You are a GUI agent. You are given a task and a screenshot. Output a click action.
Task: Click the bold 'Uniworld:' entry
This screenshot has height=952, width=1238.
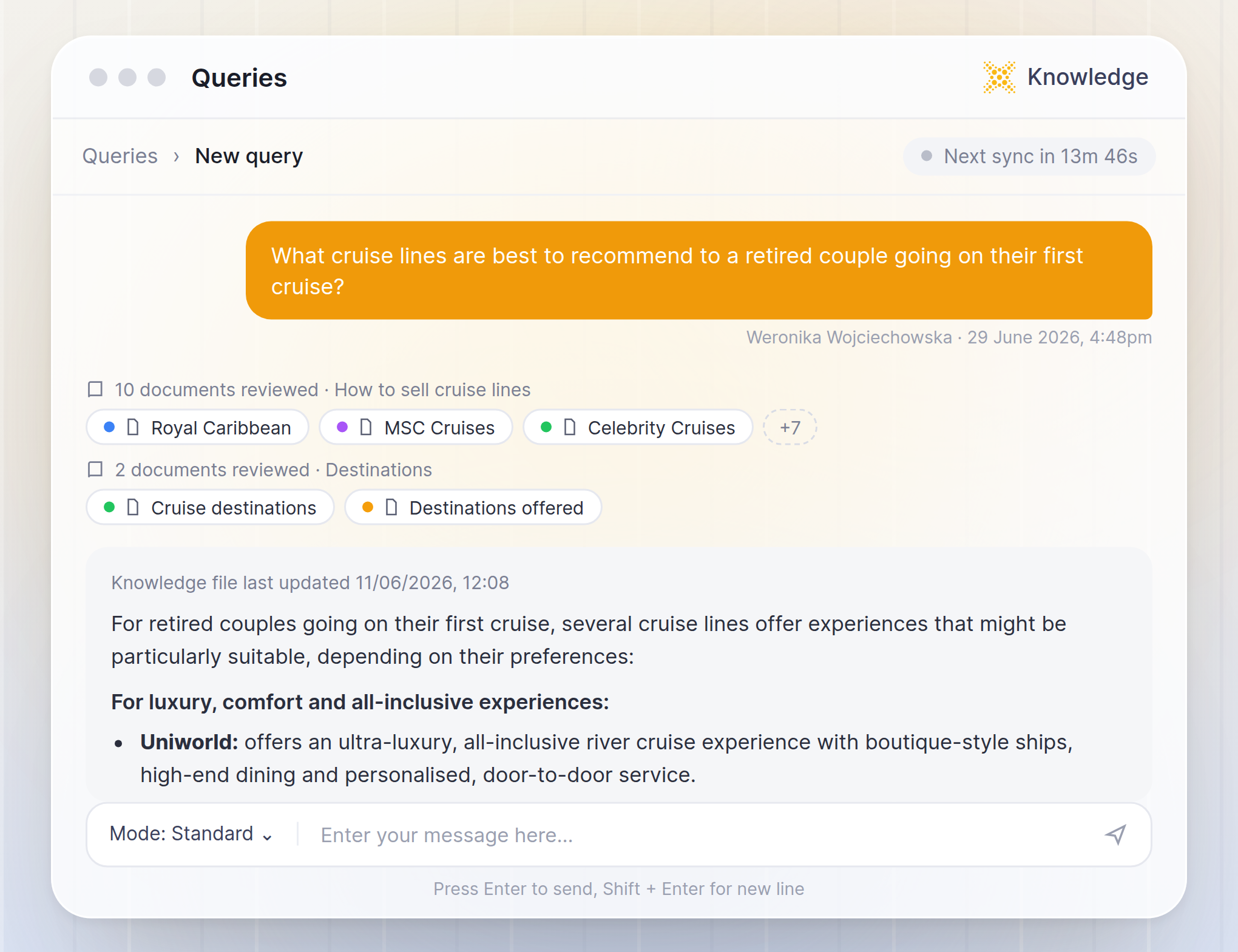(x=189, y=742)
